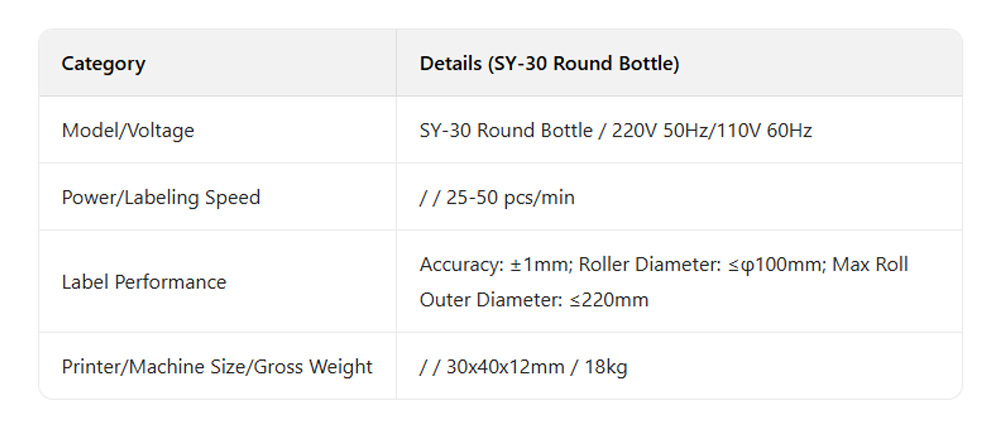Click "SY-30 Round Bottle" in the Model/Voltage row
The image size is (1000, 425).
click(506, 131)
